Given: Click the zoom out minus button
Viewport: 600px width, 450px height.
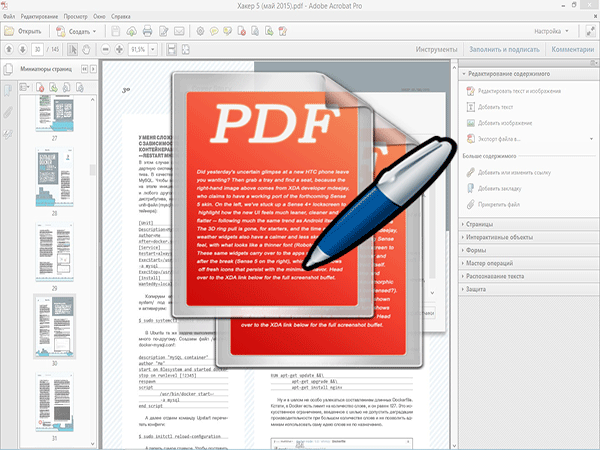Looking at the screenshot, I should pos(106,49).
